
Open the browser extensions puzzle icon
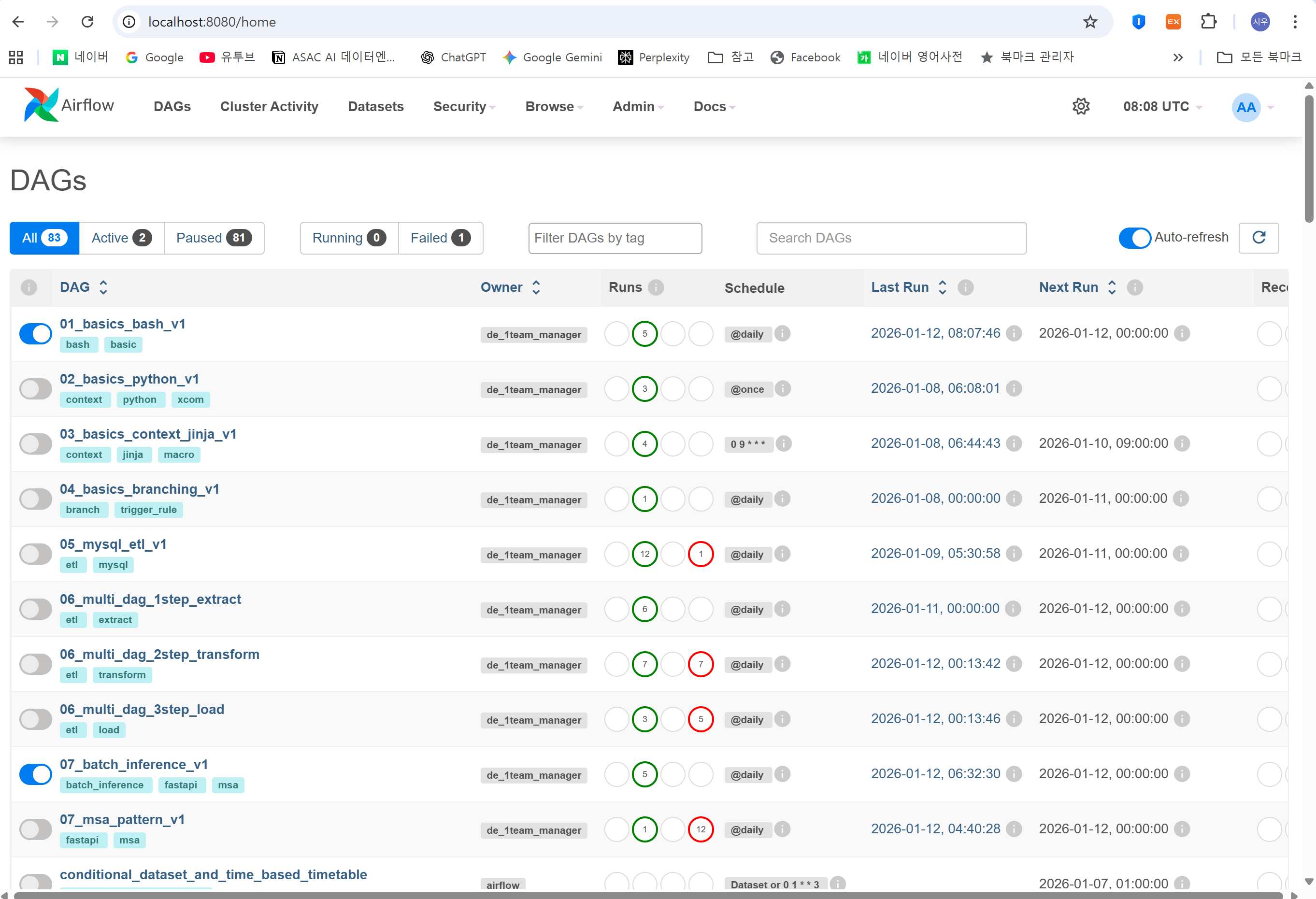[1208, 22]
